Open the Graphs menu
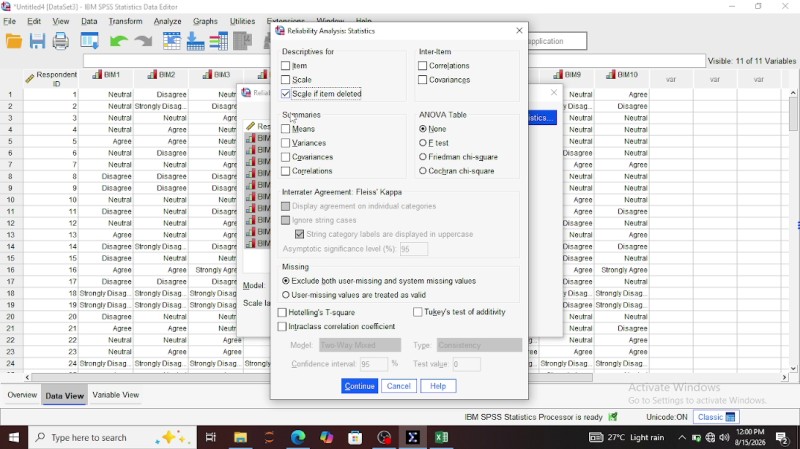800x449 pixels. tap(206, 21)
